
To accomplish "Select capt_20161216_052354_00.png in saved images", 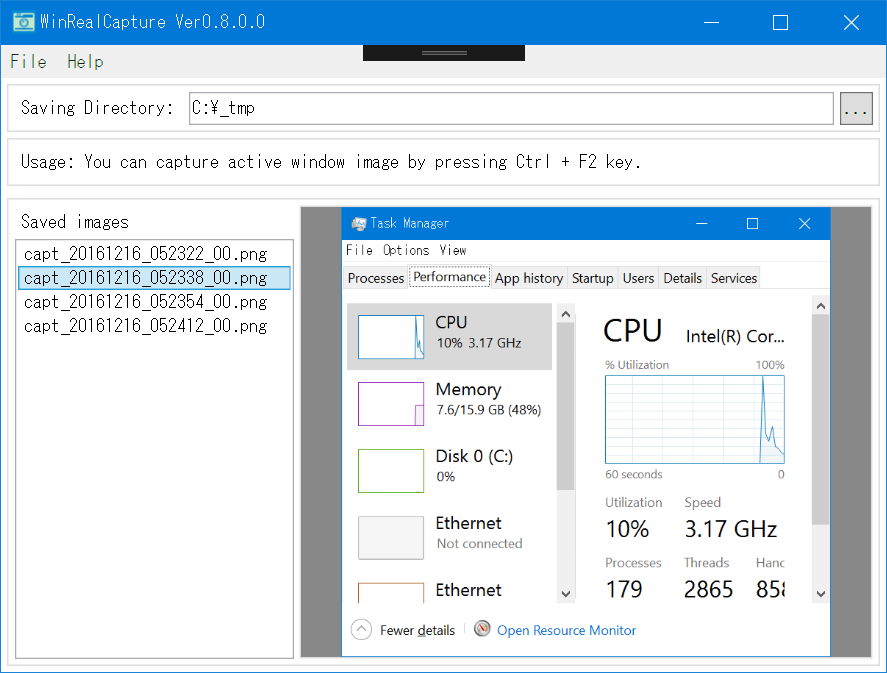I will coord(154,302).
